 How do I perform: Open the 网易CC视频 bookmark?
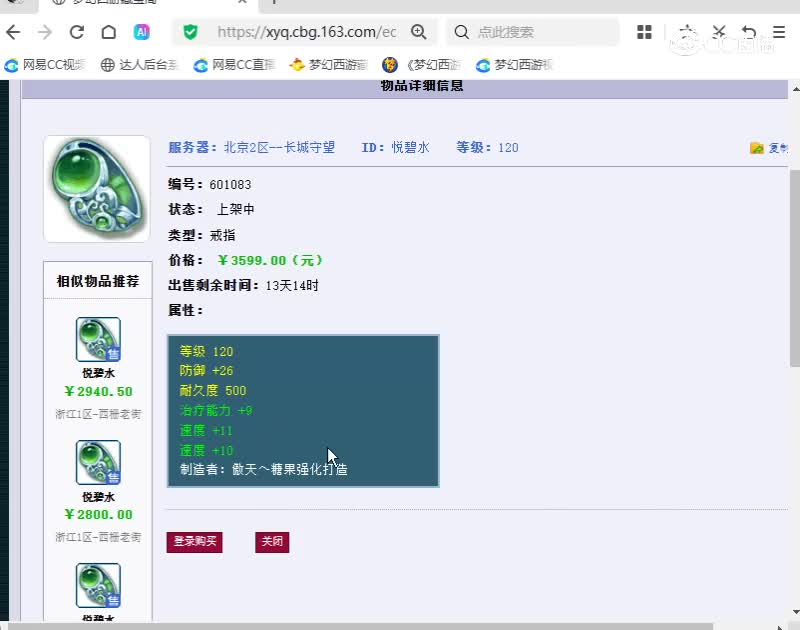(x=45, y=65)
